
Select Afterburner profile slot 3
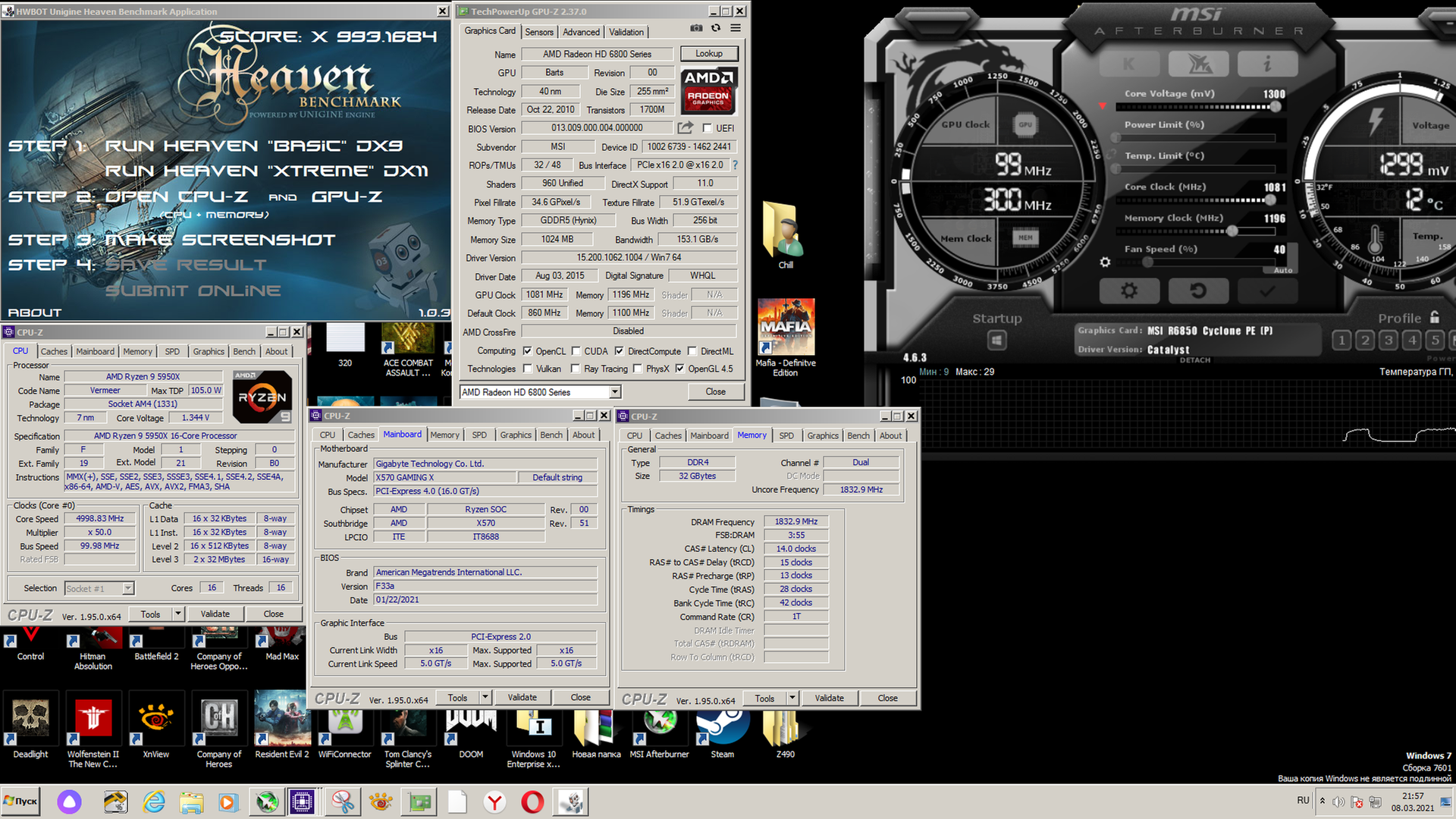point(1389,340)
